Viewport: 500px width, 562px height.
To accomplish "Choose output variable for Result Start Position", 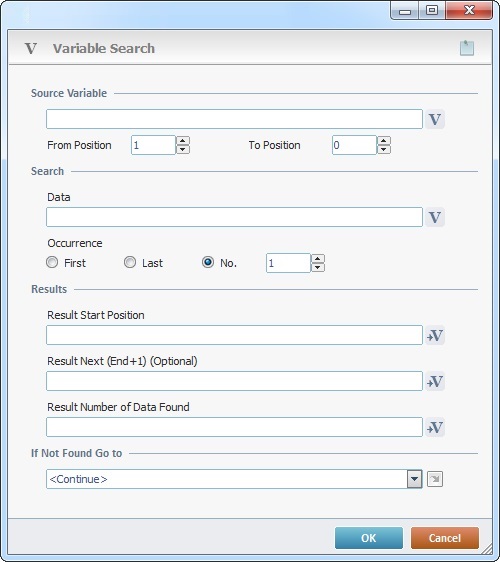I will [x=435, y=335].
